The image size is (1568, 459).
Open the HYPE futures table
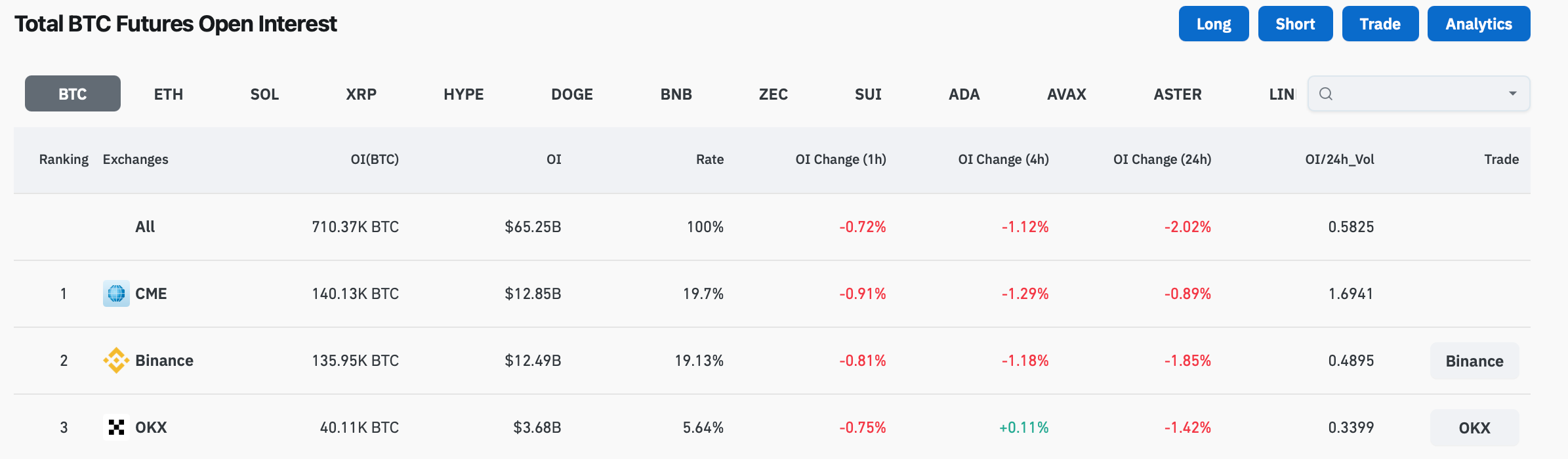pyautogui.click(x=463, y=94)
